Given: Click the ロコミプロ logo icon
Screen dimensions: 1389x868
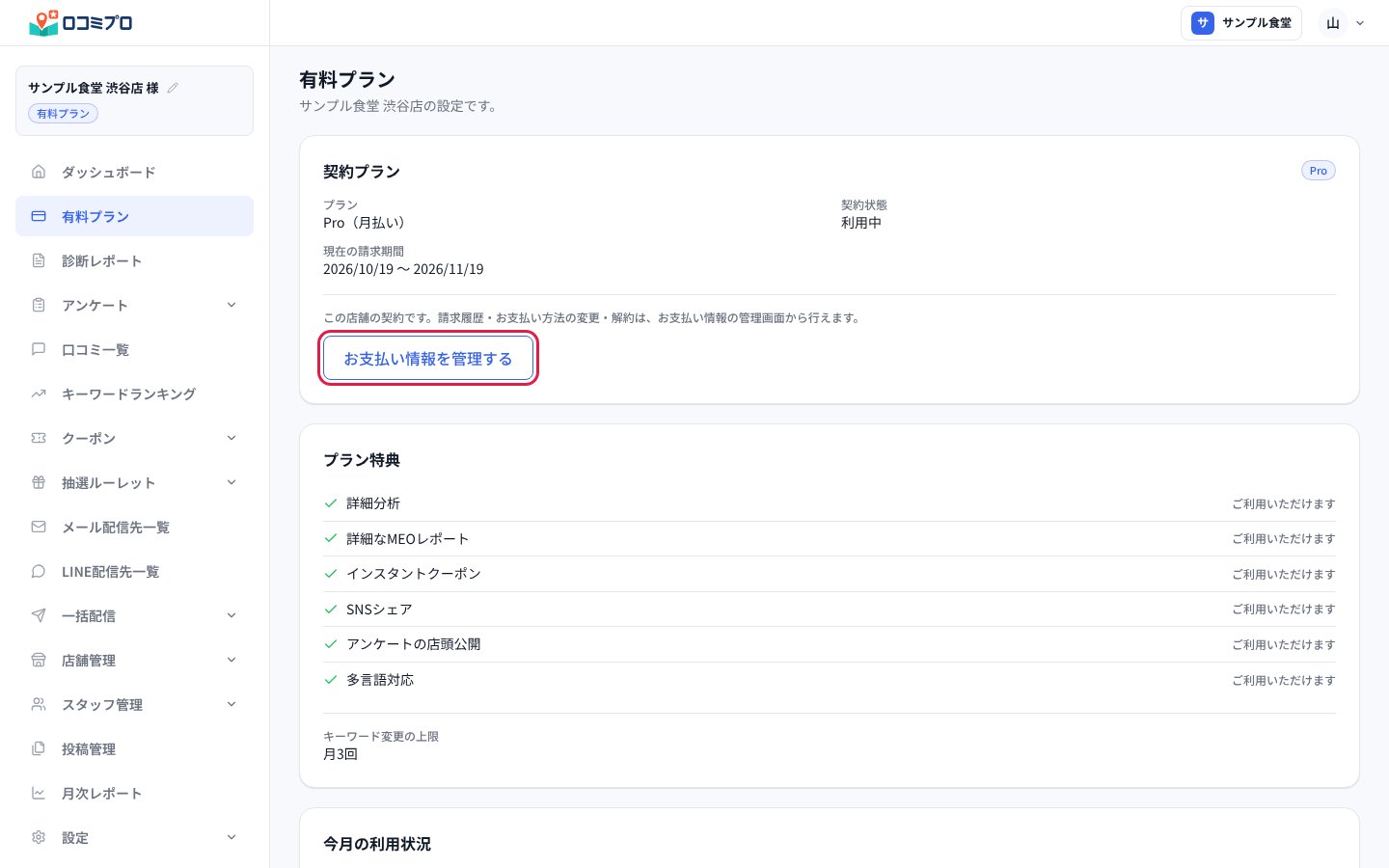Looking at the screenshot, I should (43, 22).
